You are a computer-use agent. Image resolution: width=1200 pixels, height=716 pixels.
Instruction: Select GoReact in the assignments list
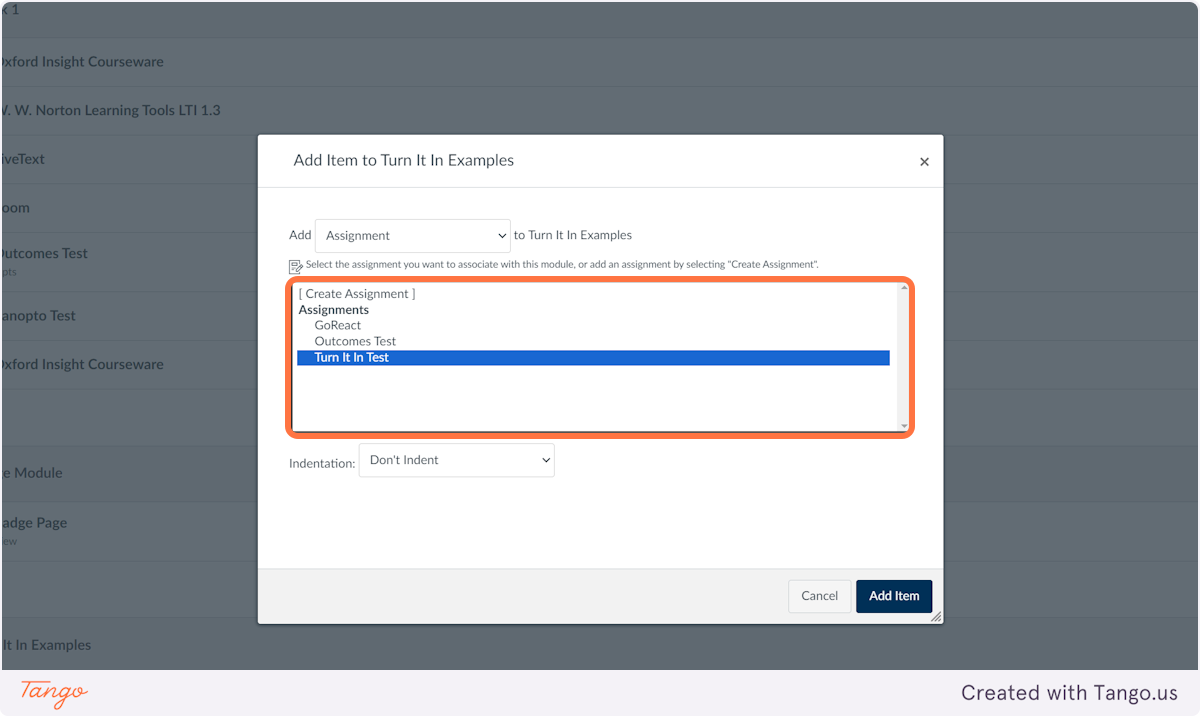337,326
